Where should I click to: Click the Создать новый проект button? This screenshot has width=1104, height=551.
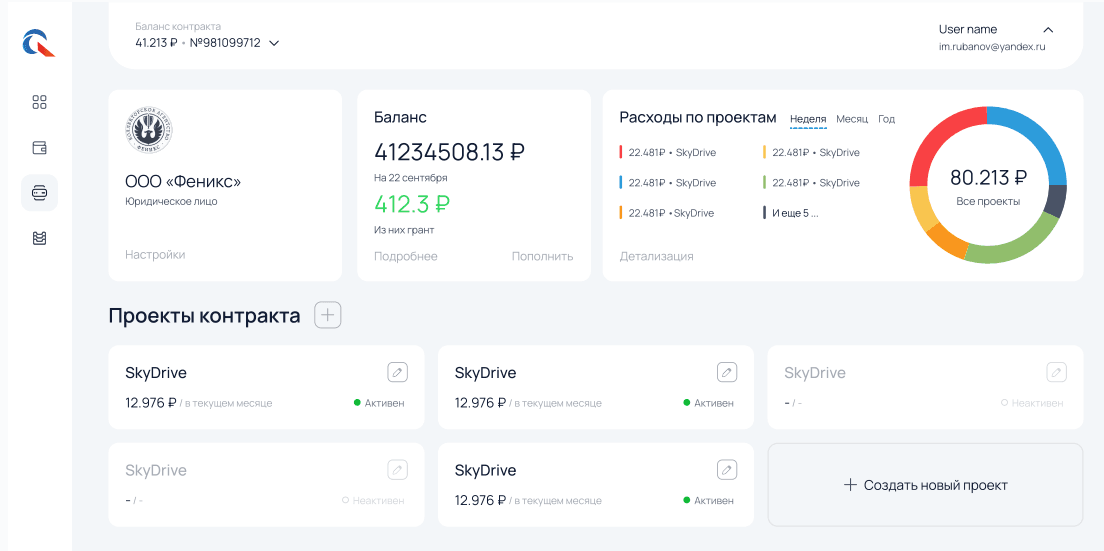(925, 485)
